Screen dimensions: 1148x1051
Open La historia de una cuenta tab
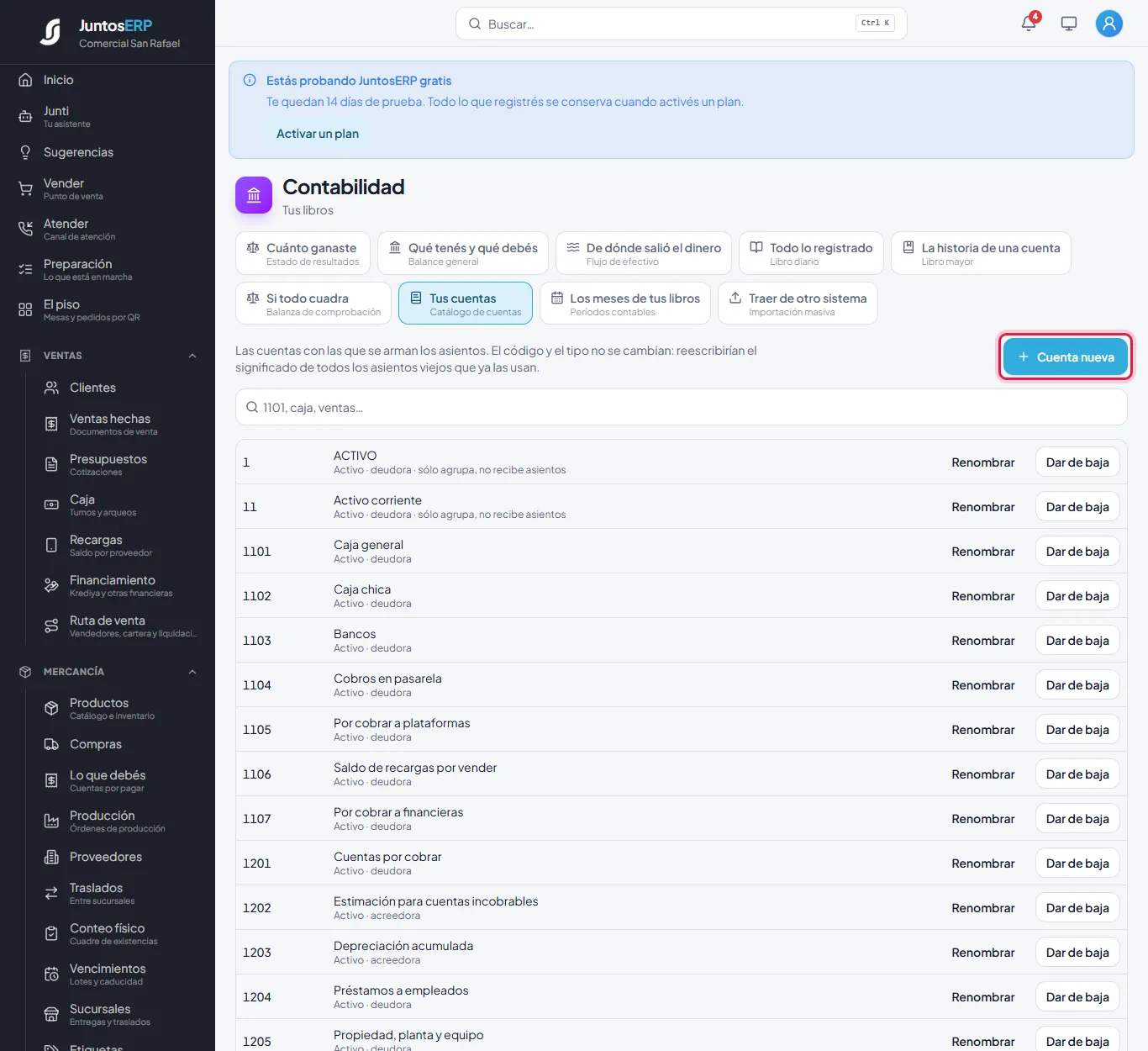pyautogui.click(x=981, y=253)
